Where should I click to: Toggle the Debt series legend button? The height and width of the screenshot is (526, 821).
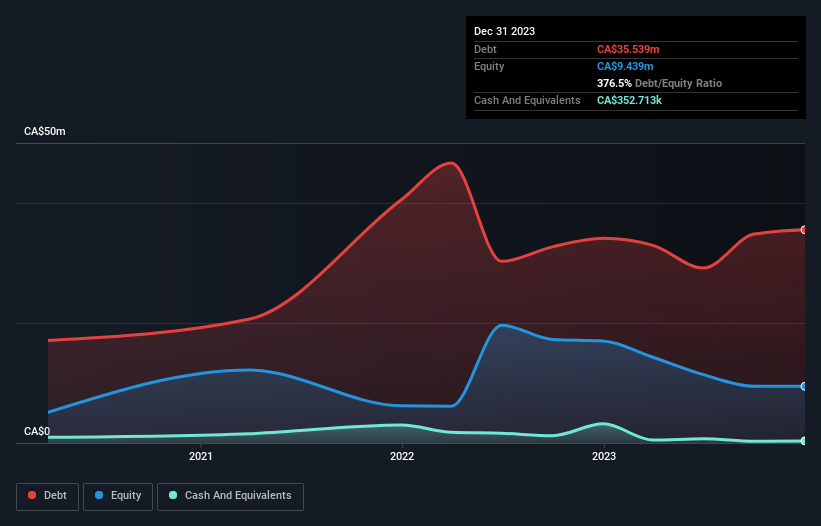[47, 496]
